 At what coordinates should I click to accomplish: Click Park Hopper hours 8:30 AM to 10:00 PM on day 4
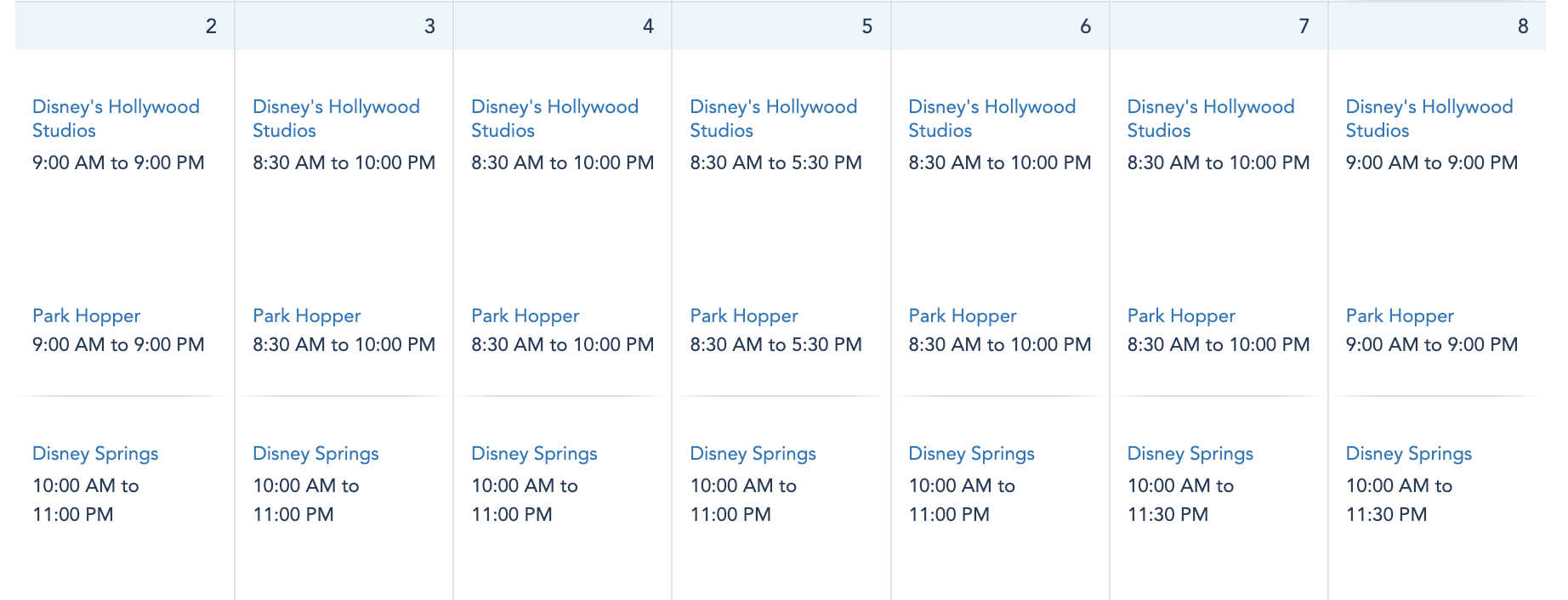562,344
